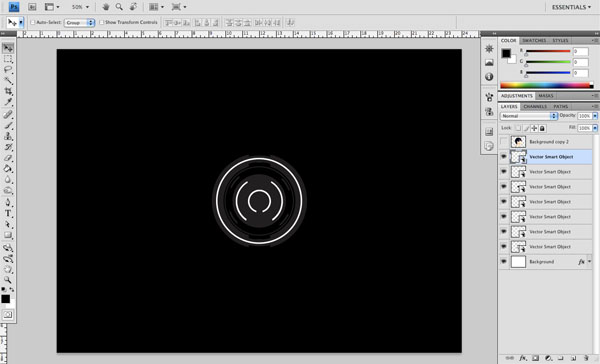Click the Add layer mask icon
Screen dimensions: 600x364
pyautogui.click(x=535, y=358)
